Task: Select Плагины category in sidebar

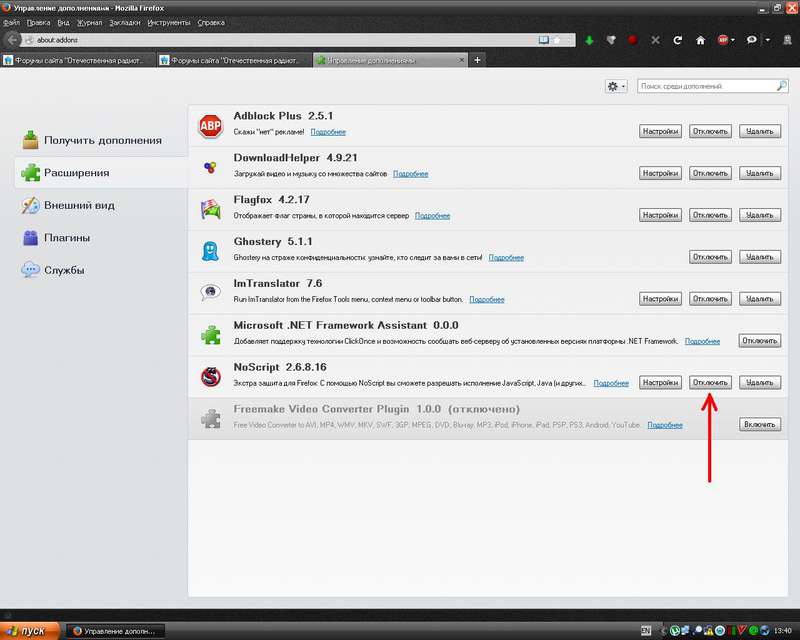Action: click(x=102, y=238)
